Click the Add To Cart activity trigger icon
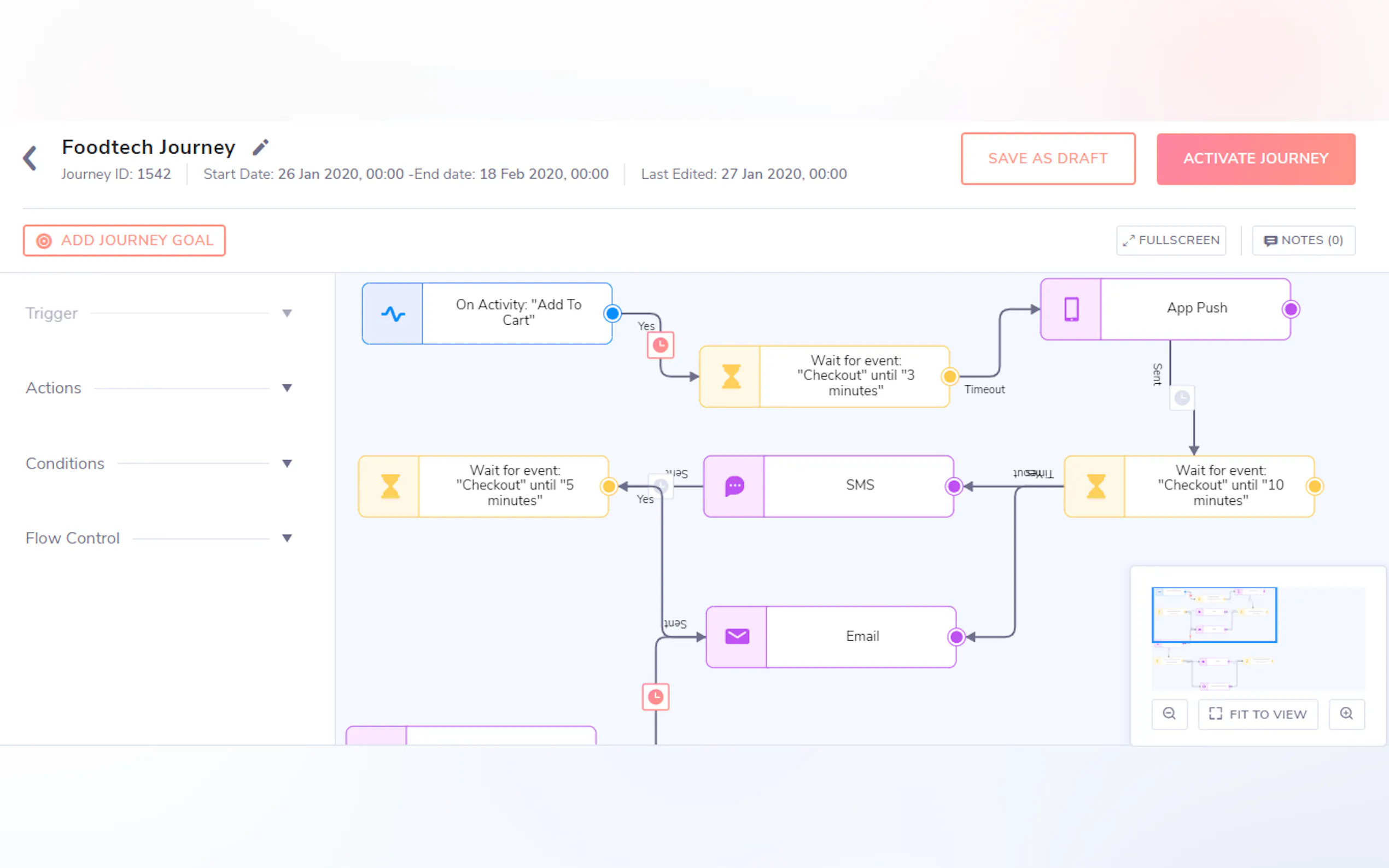 393,314
